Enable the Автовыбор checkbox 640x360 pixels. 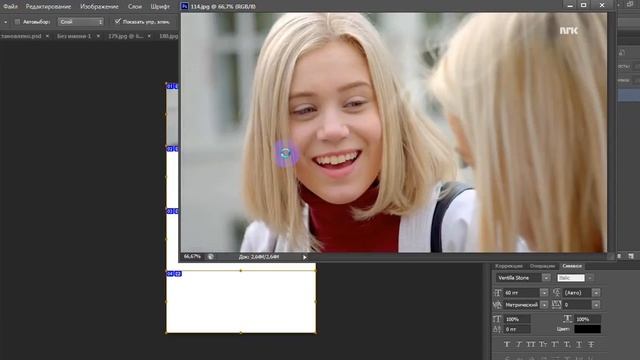coord(17,22)
